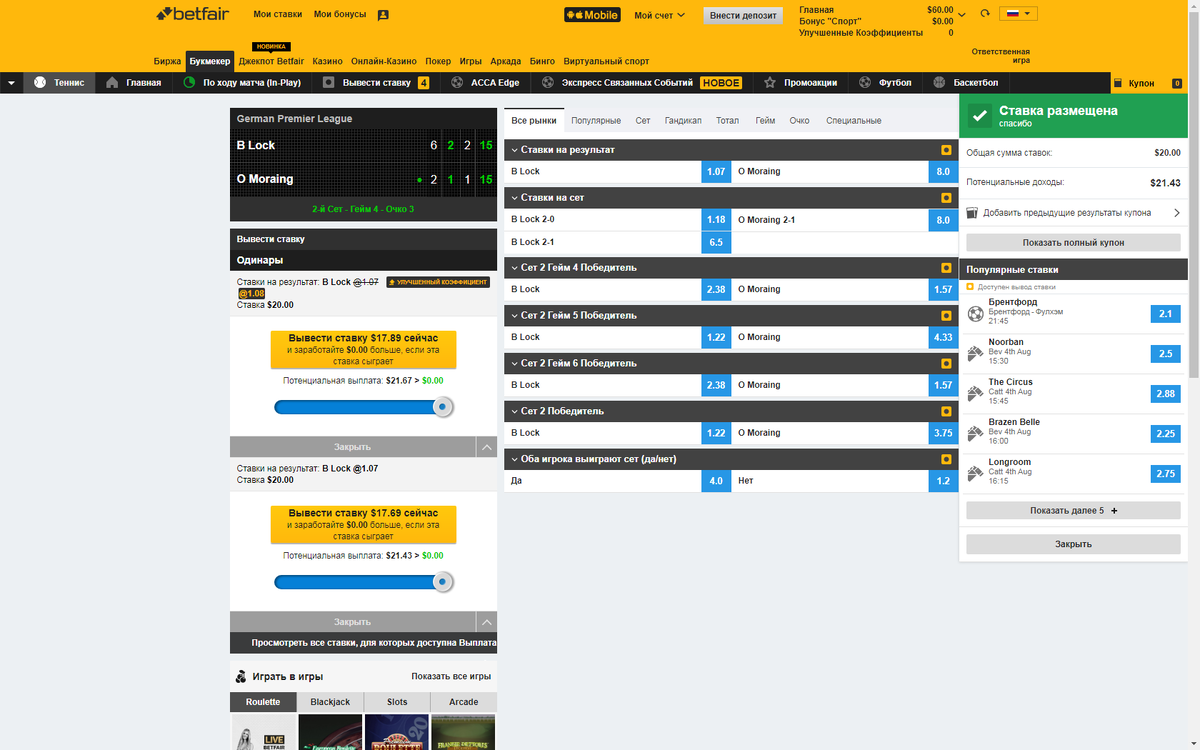This screenshot has height=750, width=1200.
Task: Select the Специальные markets tab
Action: (x=854, y=121)
